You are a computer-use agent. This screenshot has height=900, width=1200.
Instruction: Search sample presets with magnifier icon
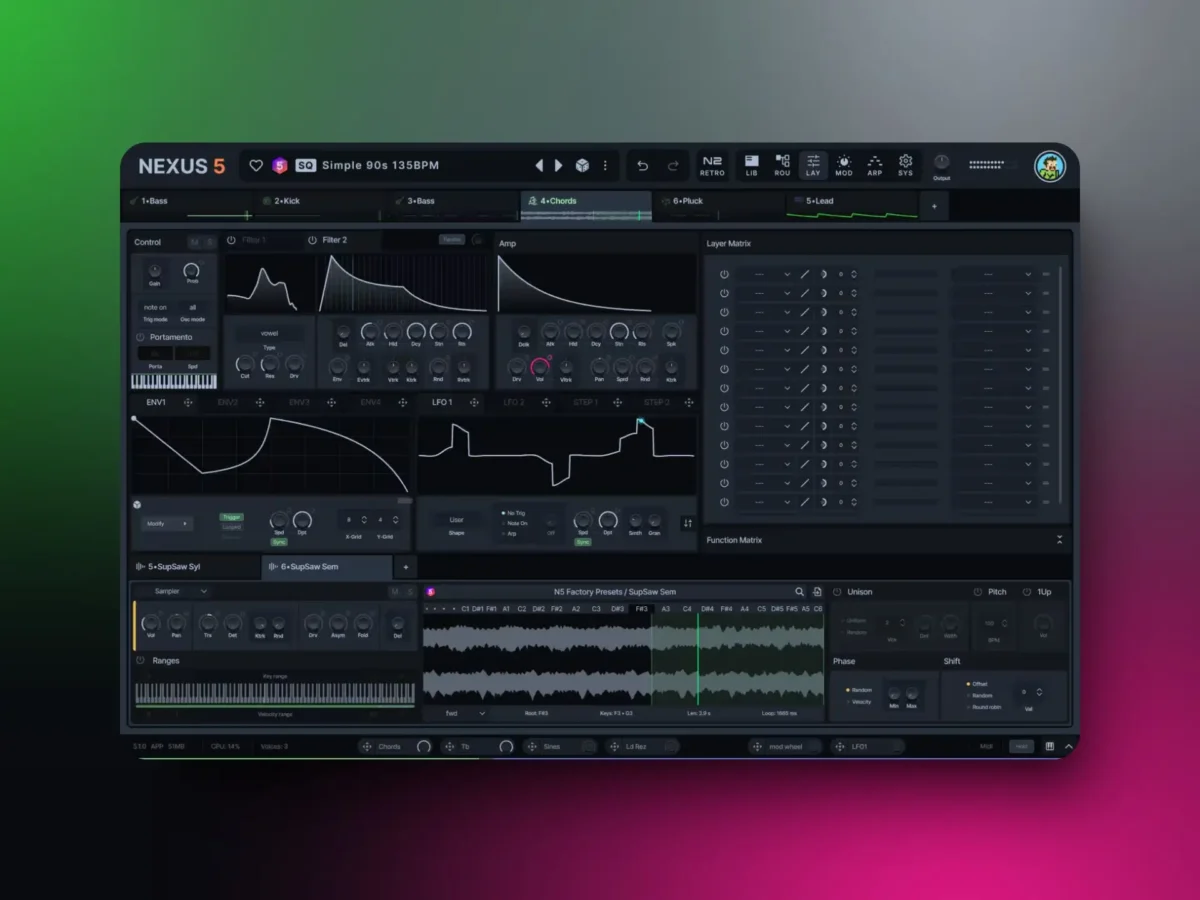click(x=799, y=592)
